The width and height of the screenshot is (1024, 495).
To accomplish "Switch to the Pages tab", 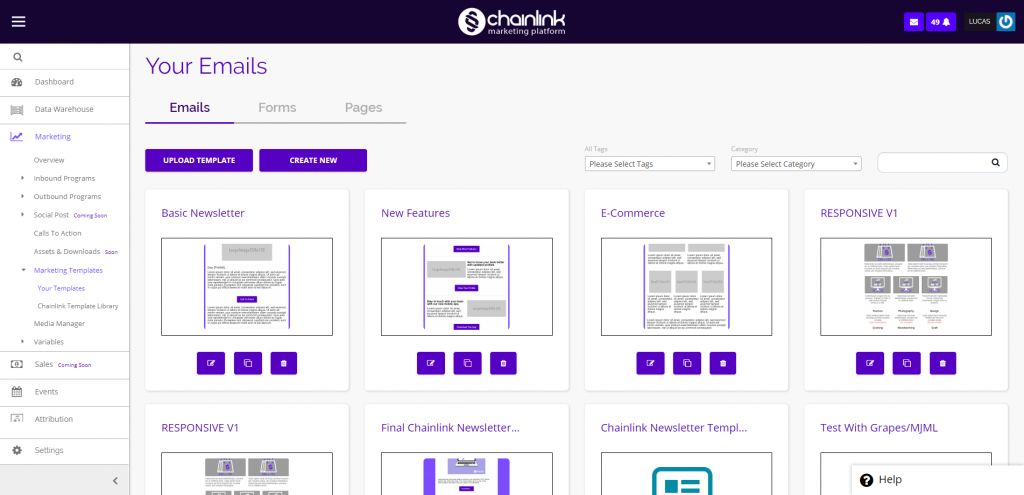I will tap(363, 108).
